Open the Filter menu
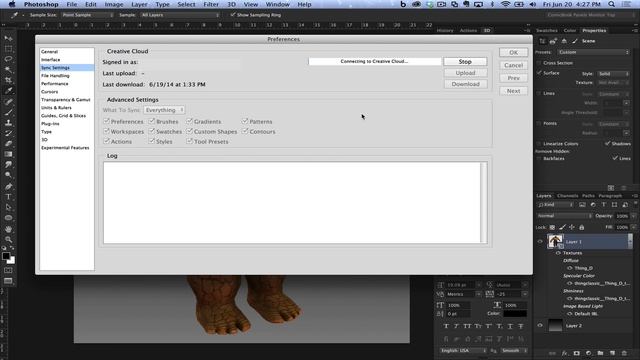Image resolution: width=640 pixels, height=360 pixels. pos(211,4)
